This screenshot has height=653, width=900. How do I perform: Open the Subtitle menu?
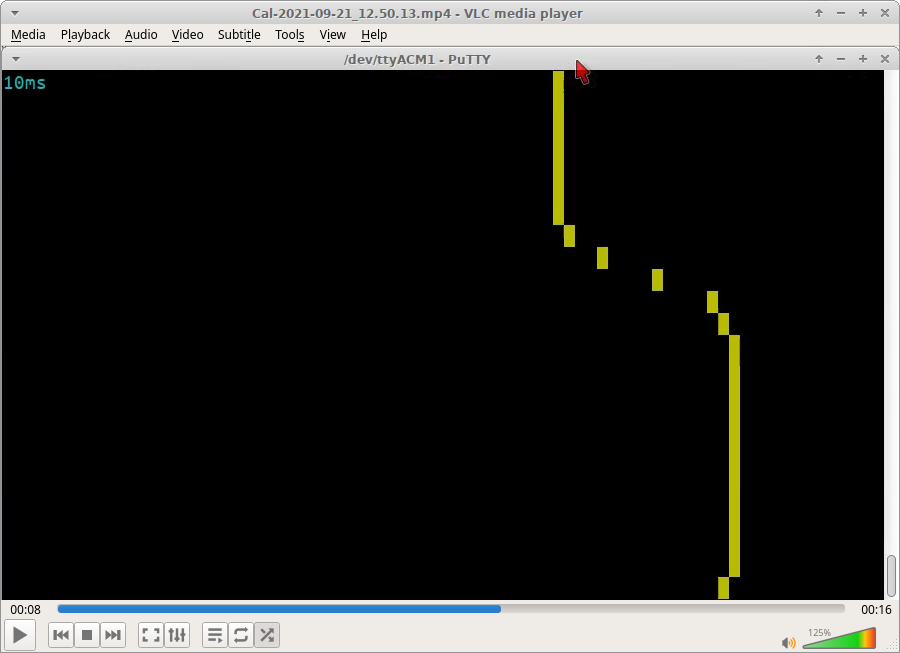click(x=239, y=35)
